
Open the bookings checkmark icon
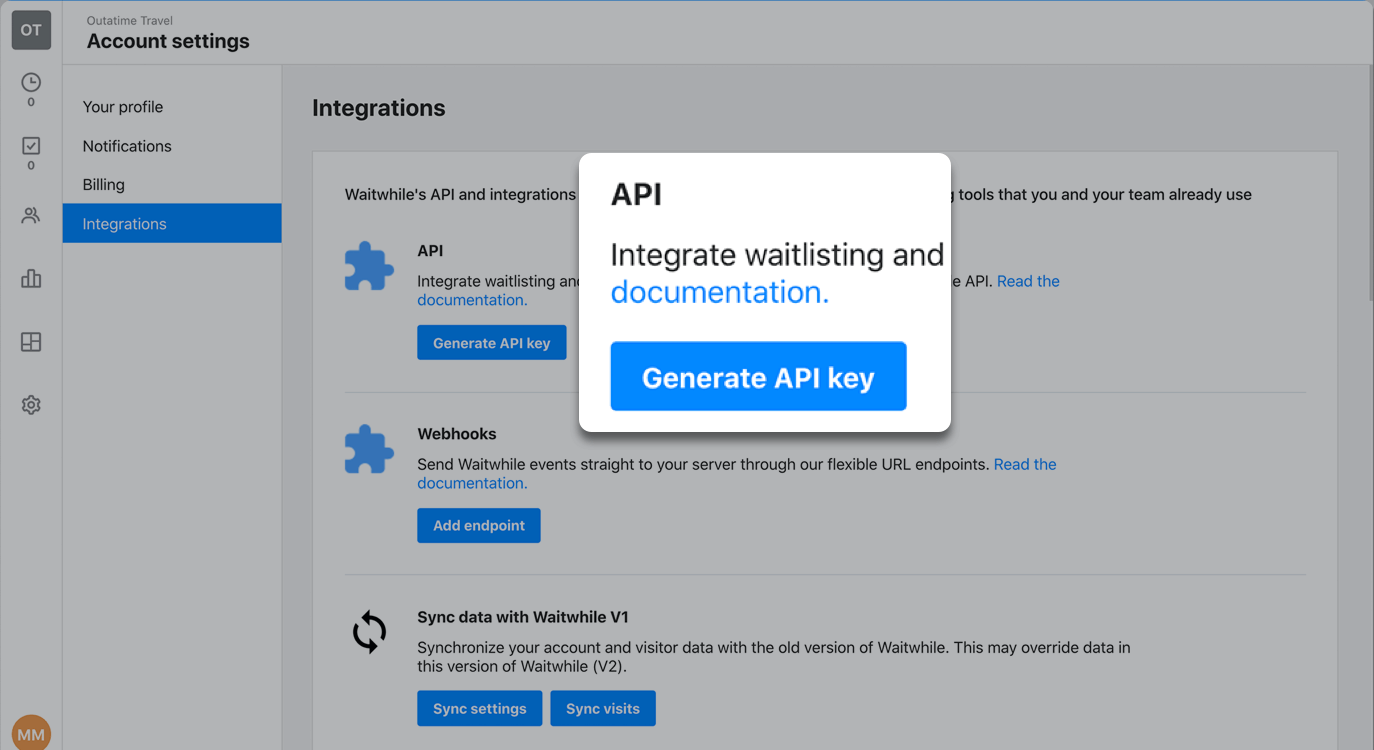[31, 146]
